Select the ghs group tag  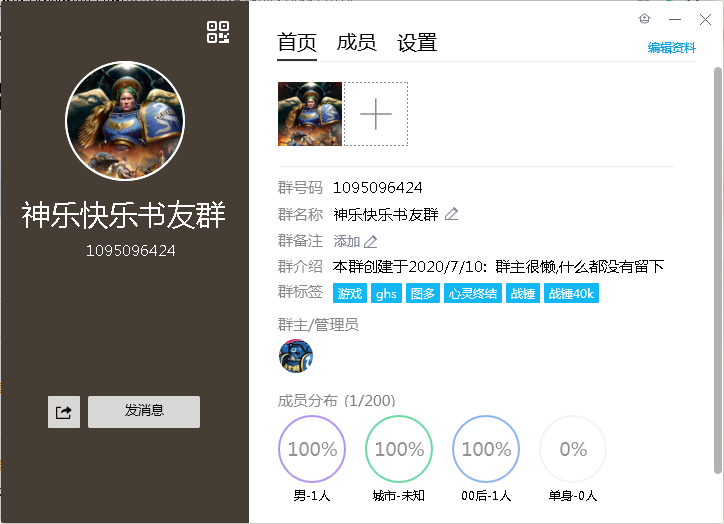click(386, 294)
